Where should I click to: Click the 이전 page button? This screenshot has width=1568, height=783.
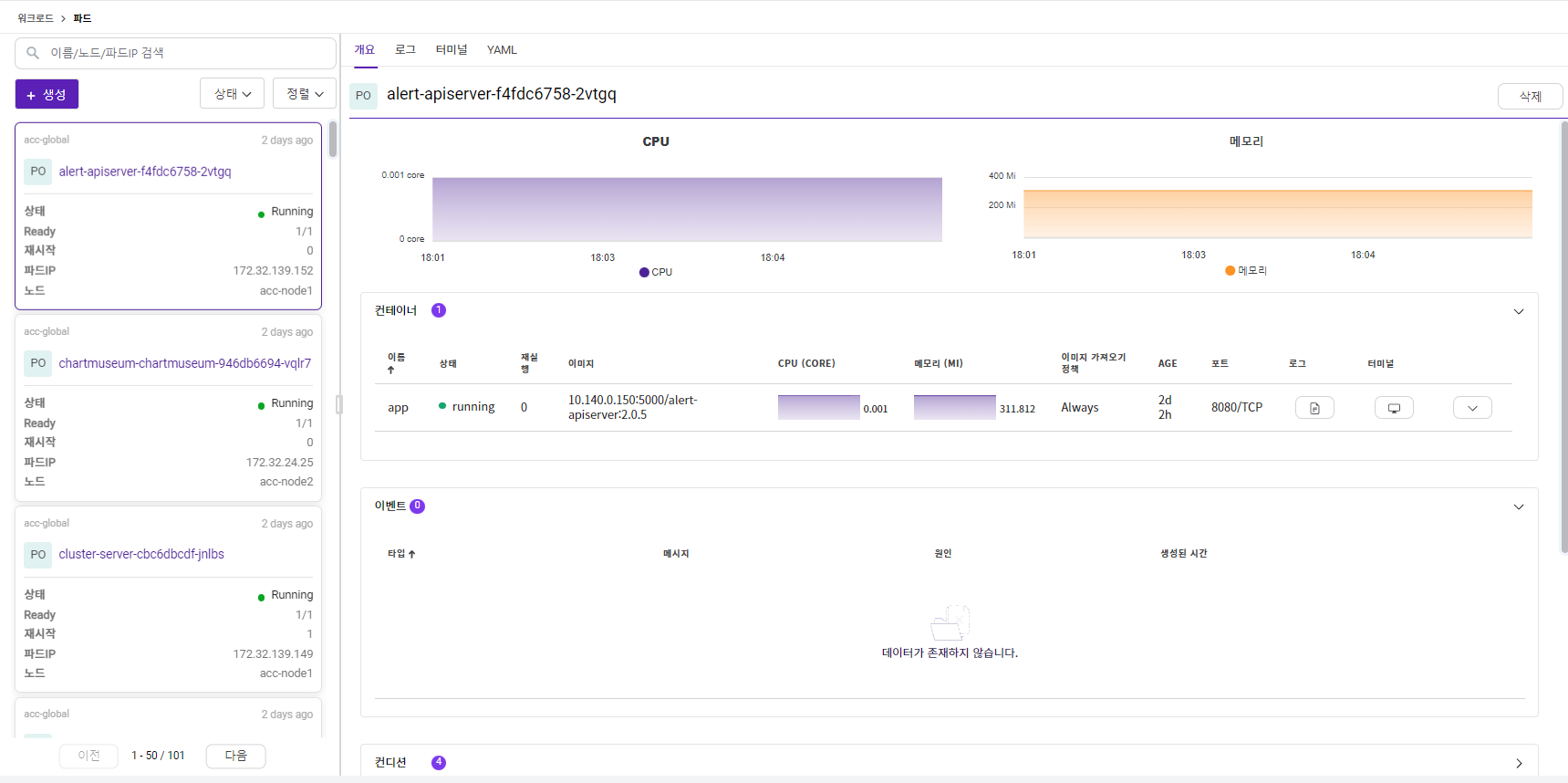[x=88, y=756]
